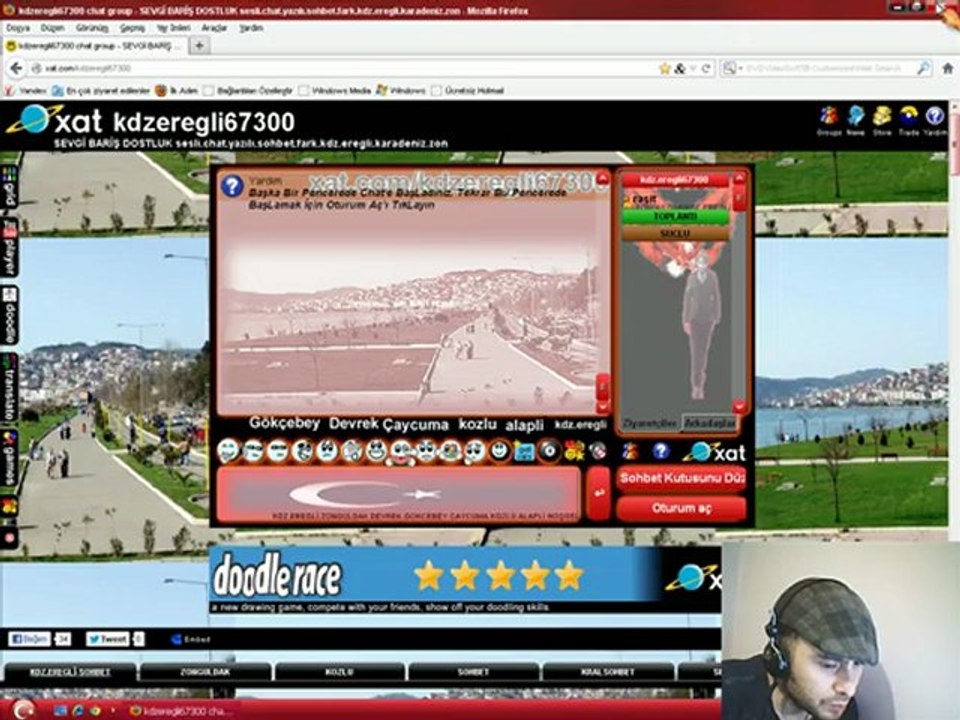Open the ZONGULDAK bottom tab
The height and width of the screenshot is (720, 960).
tap(204, 672)
